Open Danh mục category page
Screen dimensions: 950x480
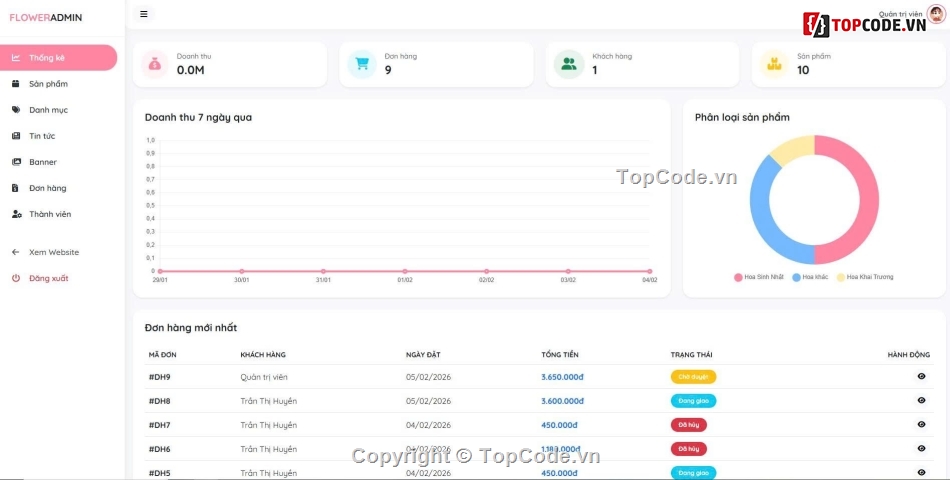point(48,110)
